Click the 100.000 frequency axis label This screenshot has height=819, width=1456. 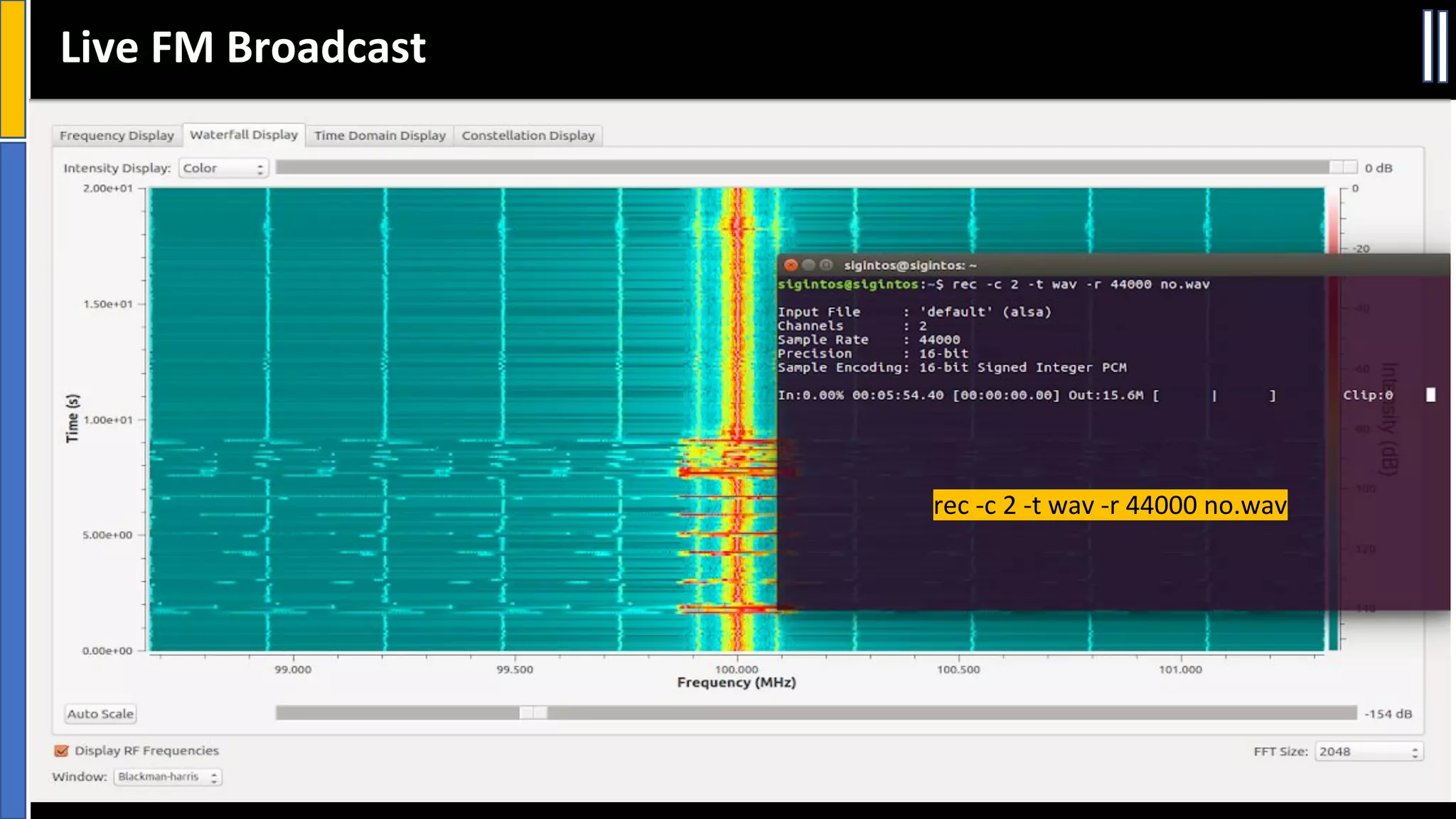click(737, 669)
